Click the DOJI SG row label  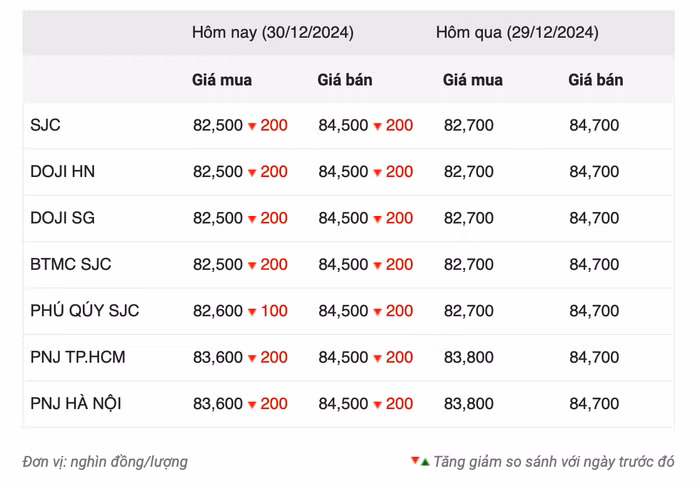tap(63, 218)
